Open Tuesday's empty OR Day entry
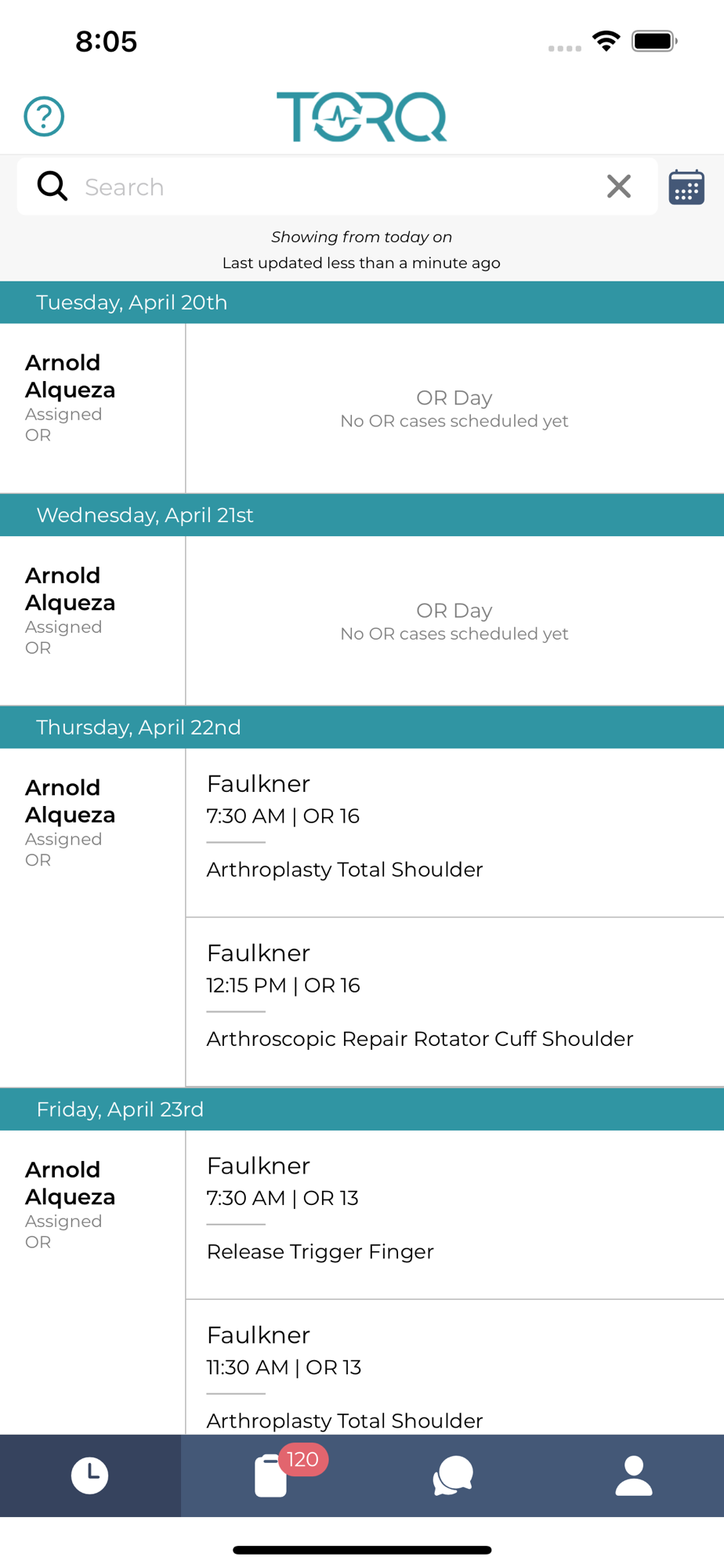 point(454,408)
